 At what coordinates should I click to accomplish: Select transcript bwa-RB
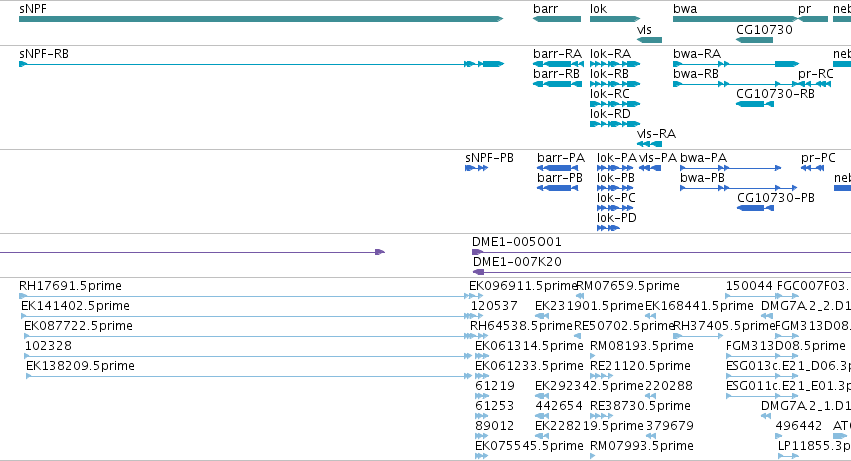(x=736, y=84)
